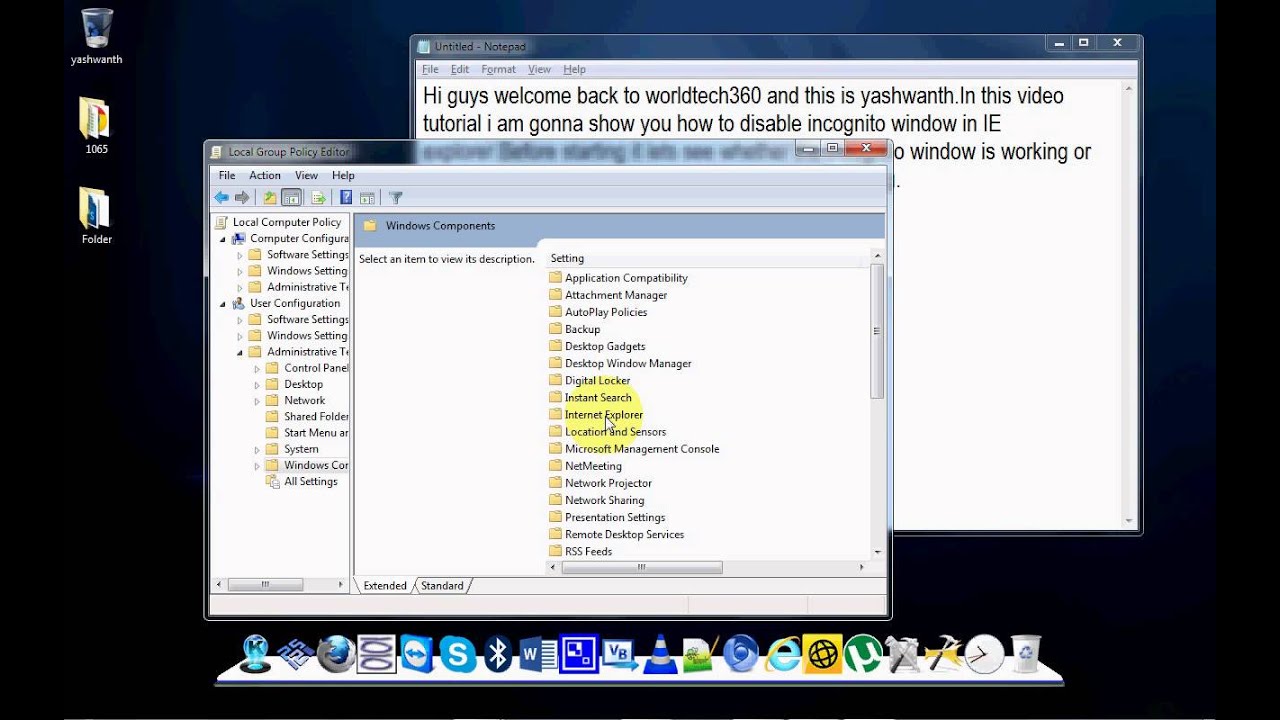Switch to the Extended tab
Screen dimensions: 1280x720
tap(385, 586)
